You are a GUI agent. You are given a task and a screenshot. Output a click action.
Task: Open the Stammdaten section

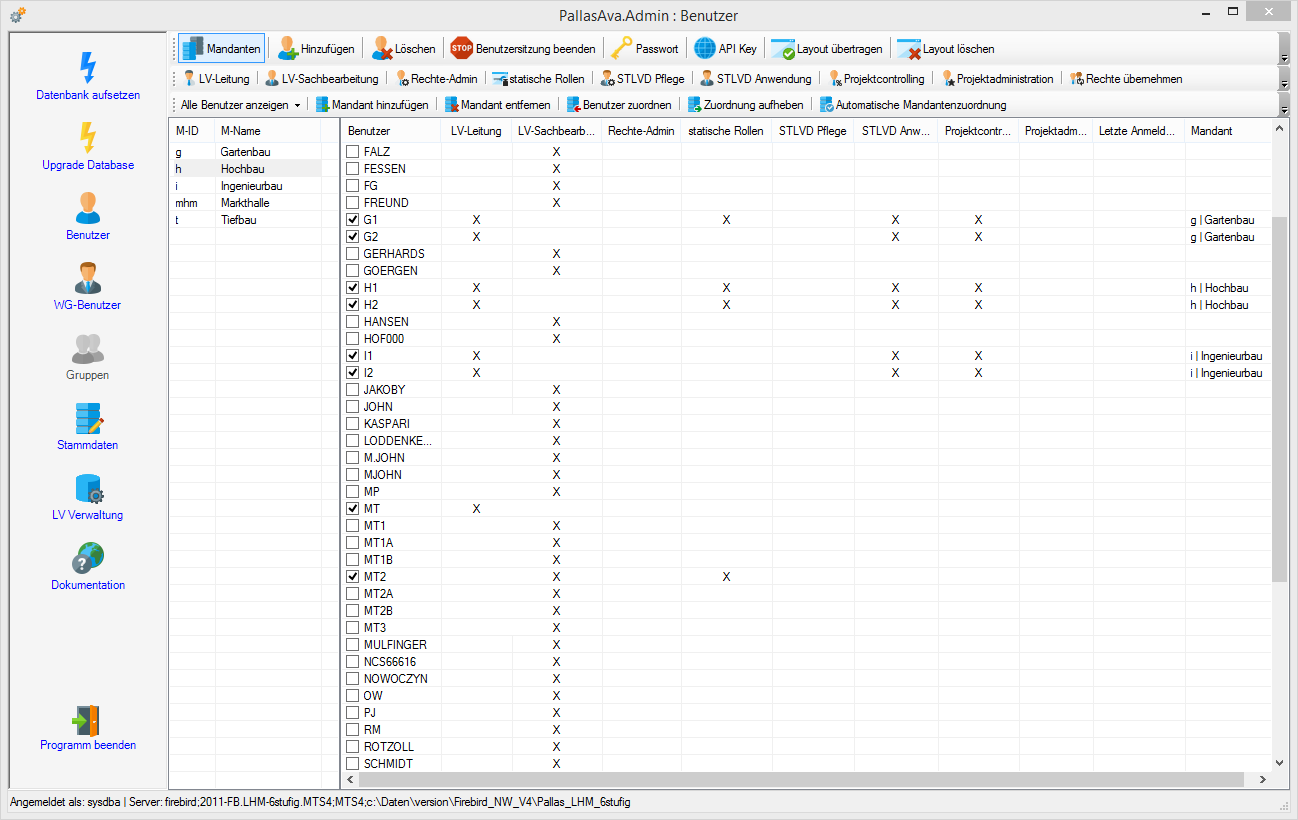click(x=88, y=426)
